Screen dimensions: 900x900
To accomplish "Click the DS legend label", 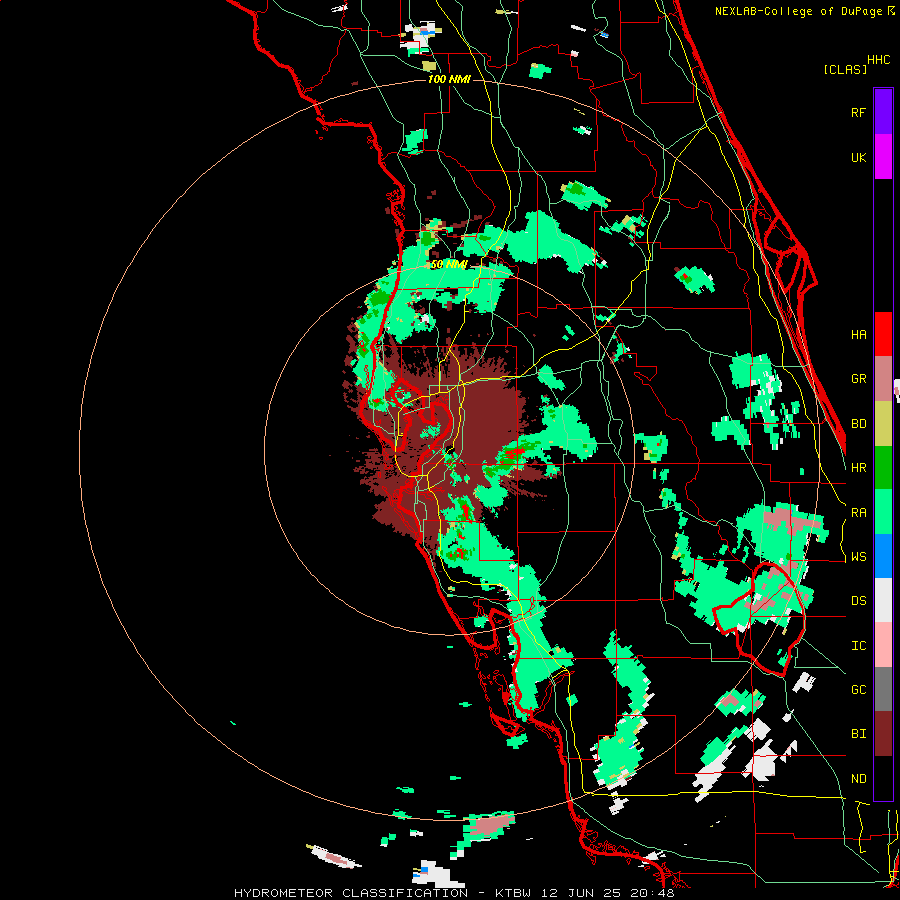I will click(858, 601).
